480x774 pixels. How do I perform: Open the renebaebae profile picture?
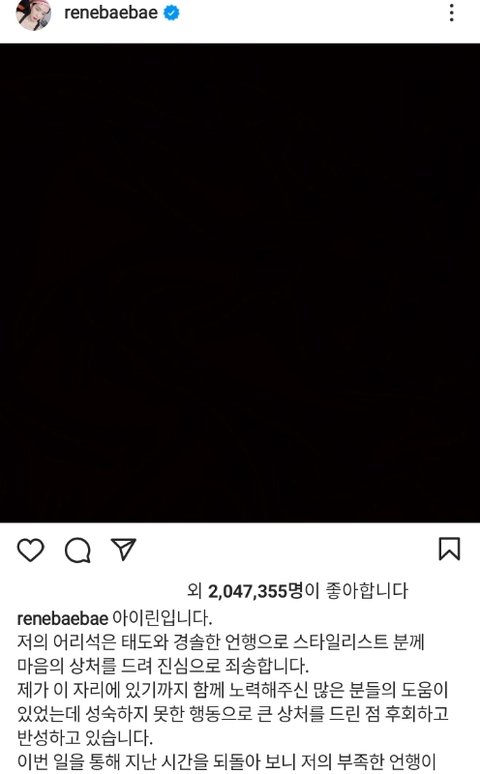34,15
